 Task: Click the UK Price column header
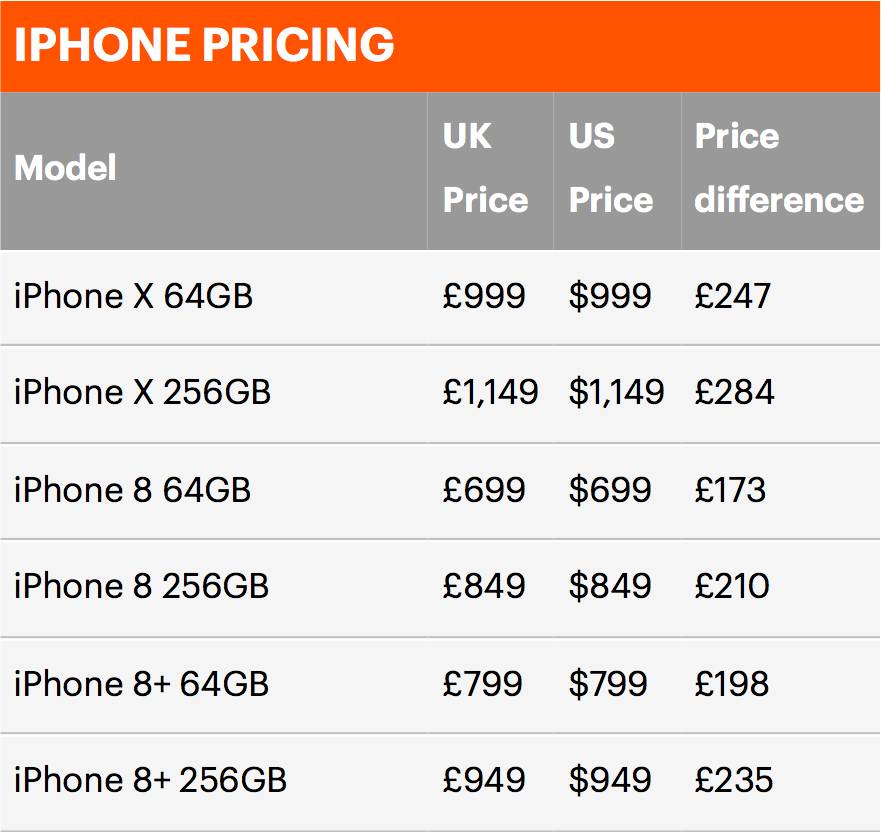(485, 168)
